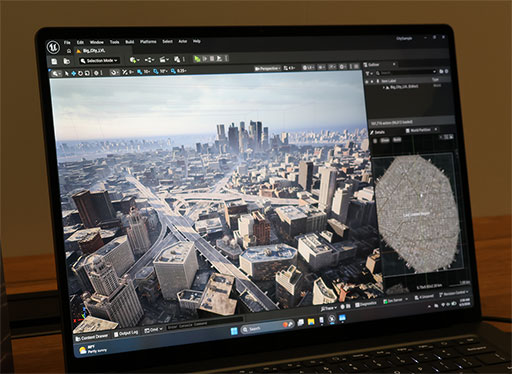Open the Build menu
Image resolution: width=512 pixels, height=374 pixels.
130,42
